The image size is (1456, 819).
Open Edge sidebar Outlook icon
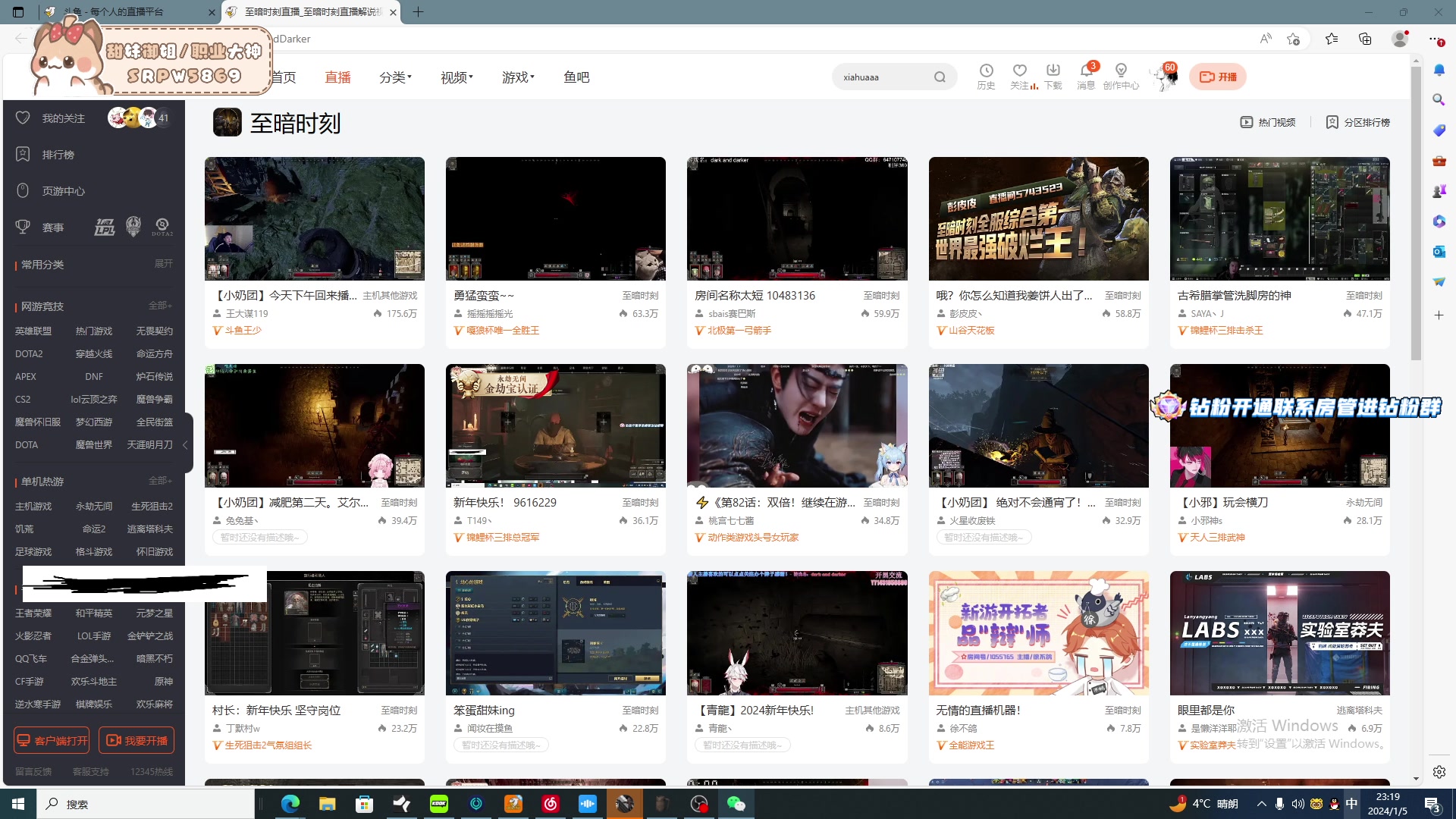(x=1439, y=251)
